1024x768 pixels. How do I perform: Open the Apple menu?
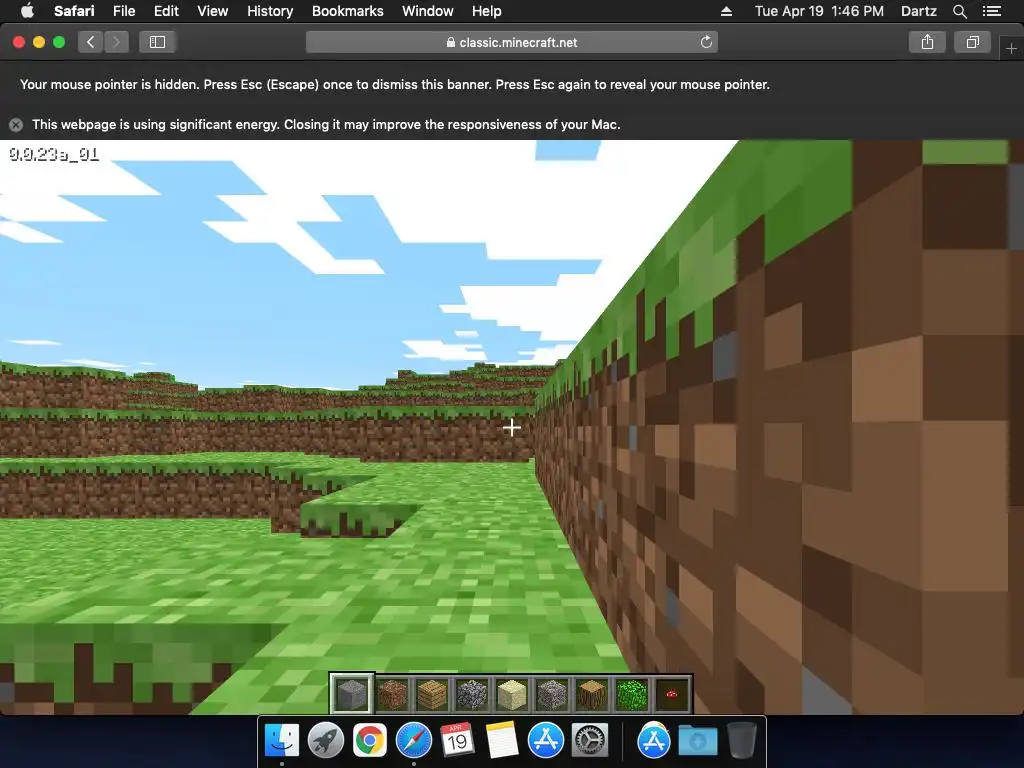pyautogui.click(x=27, y=11)
